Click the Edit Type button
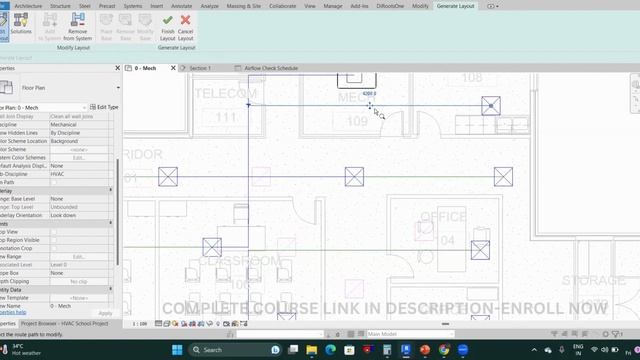This screenshot has height=360, width=640. (104, 107)
